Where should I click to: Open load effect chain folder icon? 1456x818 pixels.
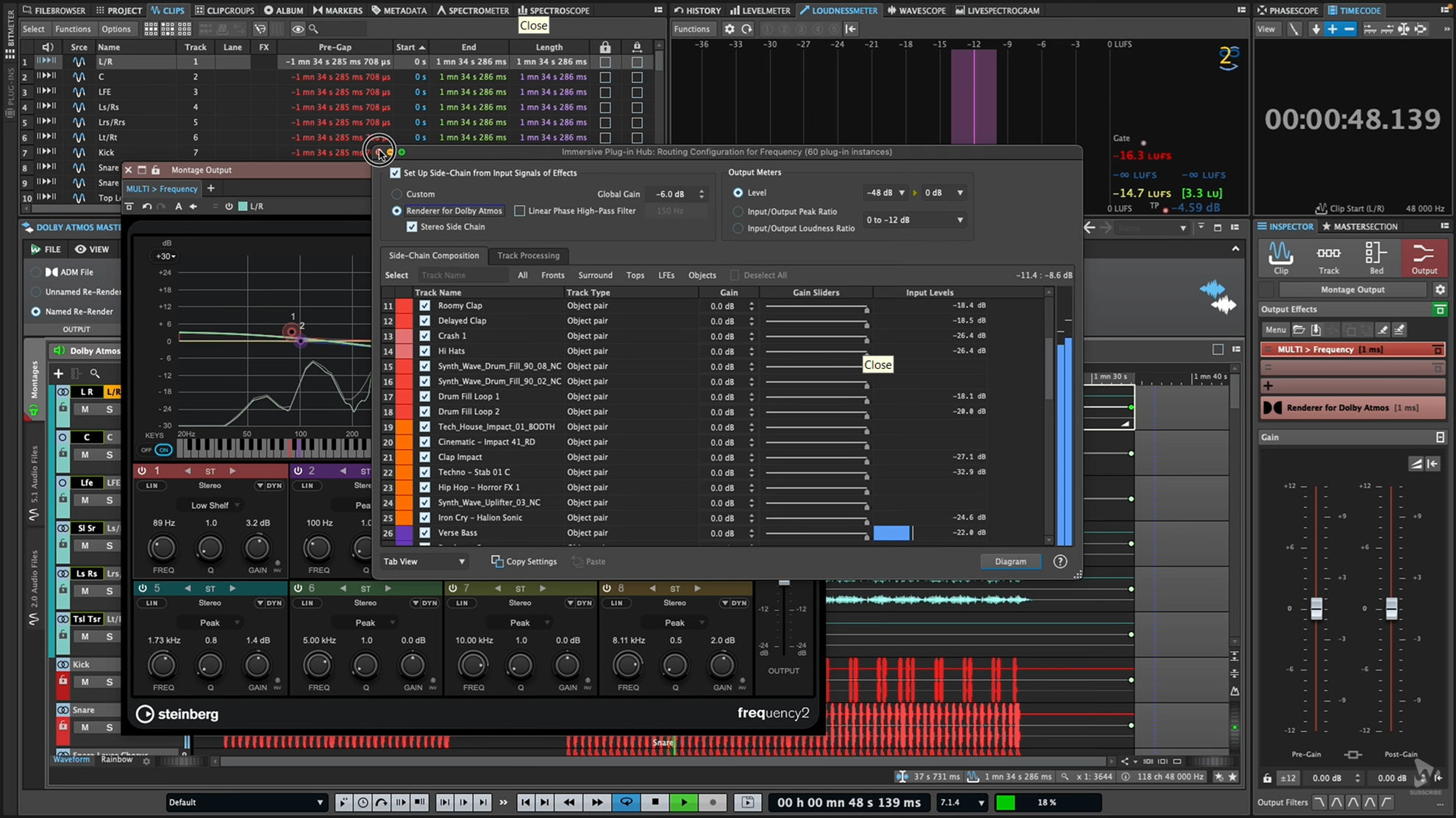tap(1299, 329)
